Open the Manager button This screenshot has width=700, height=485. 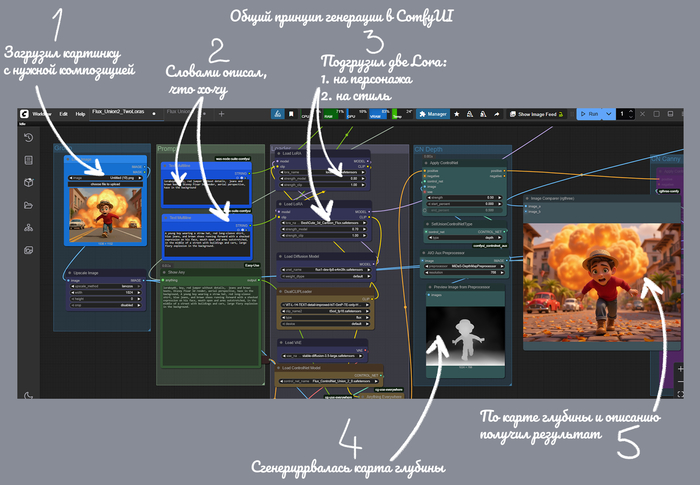tap(432, 114)
